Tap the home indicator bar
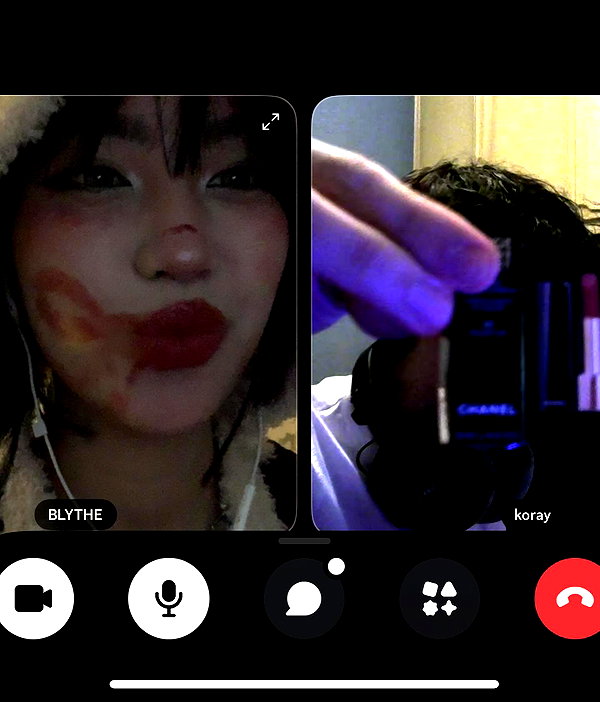The image size is (600, 702). click(x=304, y=684)
